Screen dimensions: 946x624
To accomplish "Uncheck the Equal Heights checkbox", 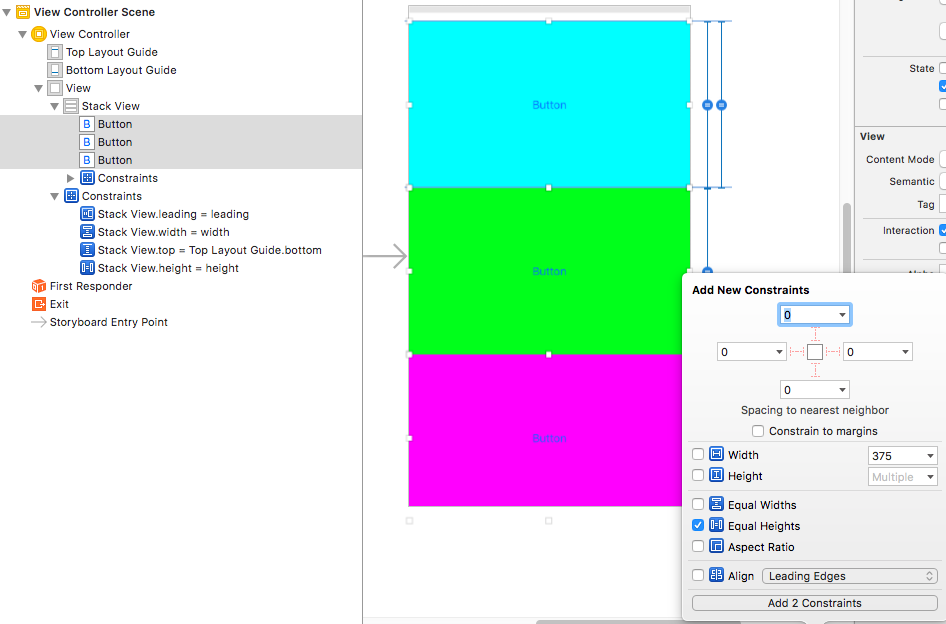I will [698, 526].
